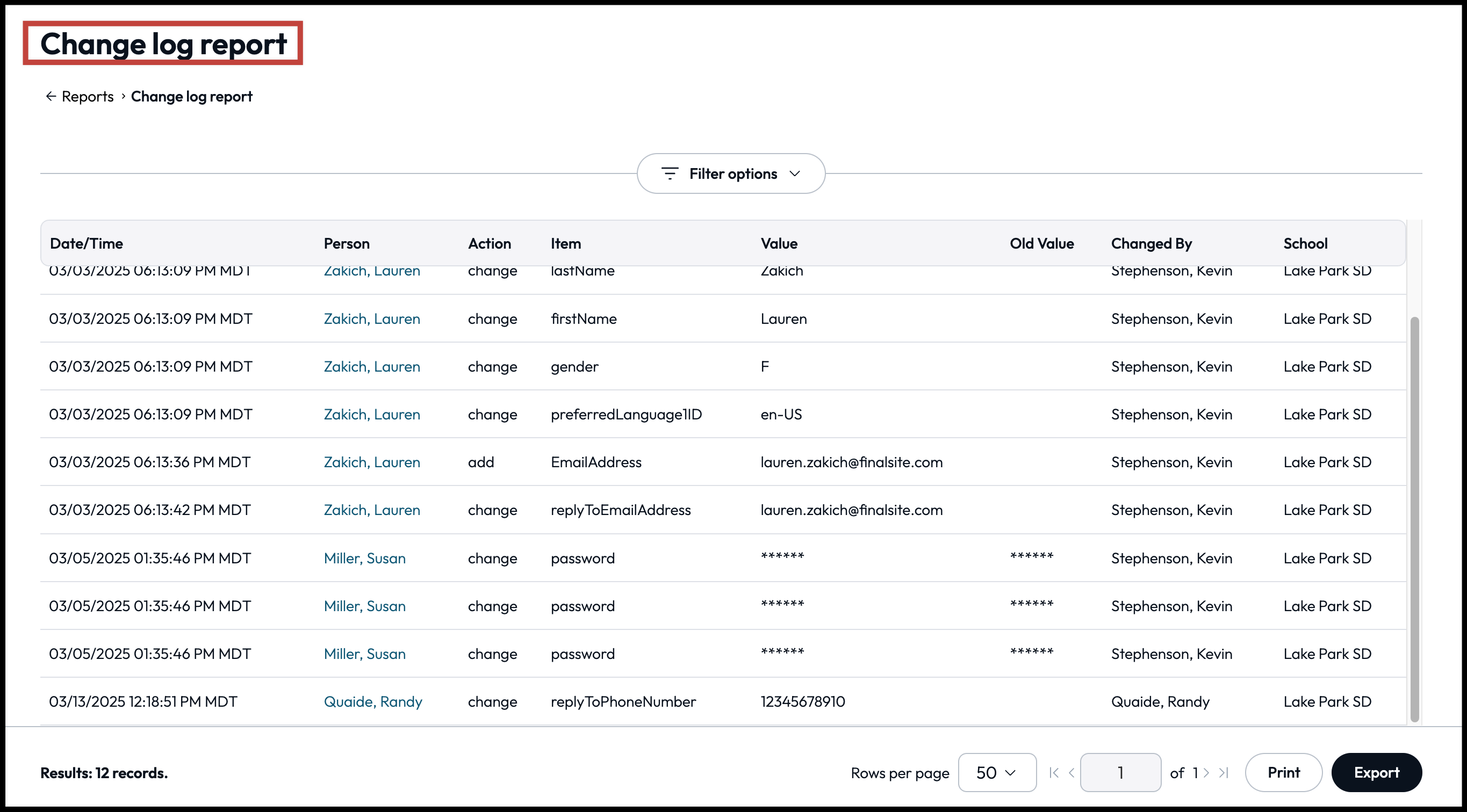Jump to last page icon

(x=1224, y=773)
